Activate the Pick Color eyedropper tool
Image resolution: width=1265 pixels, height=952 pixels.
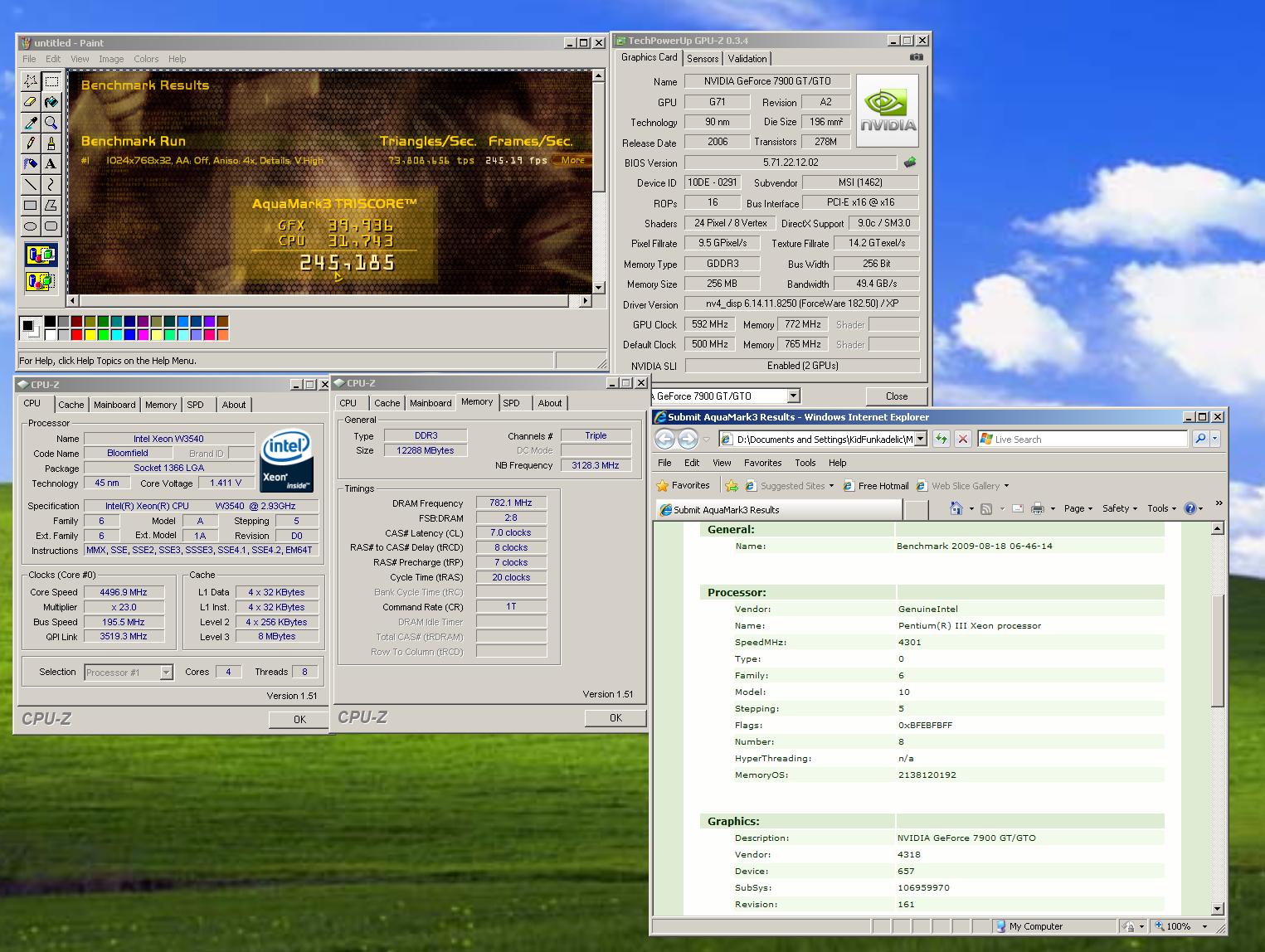coord(31,123)
